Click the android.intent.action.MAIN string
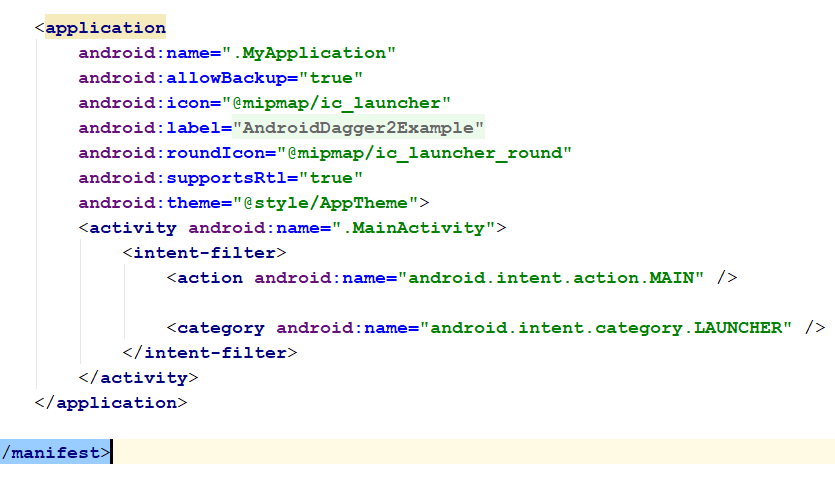835x478 pixels. click(x=551, y=278)
